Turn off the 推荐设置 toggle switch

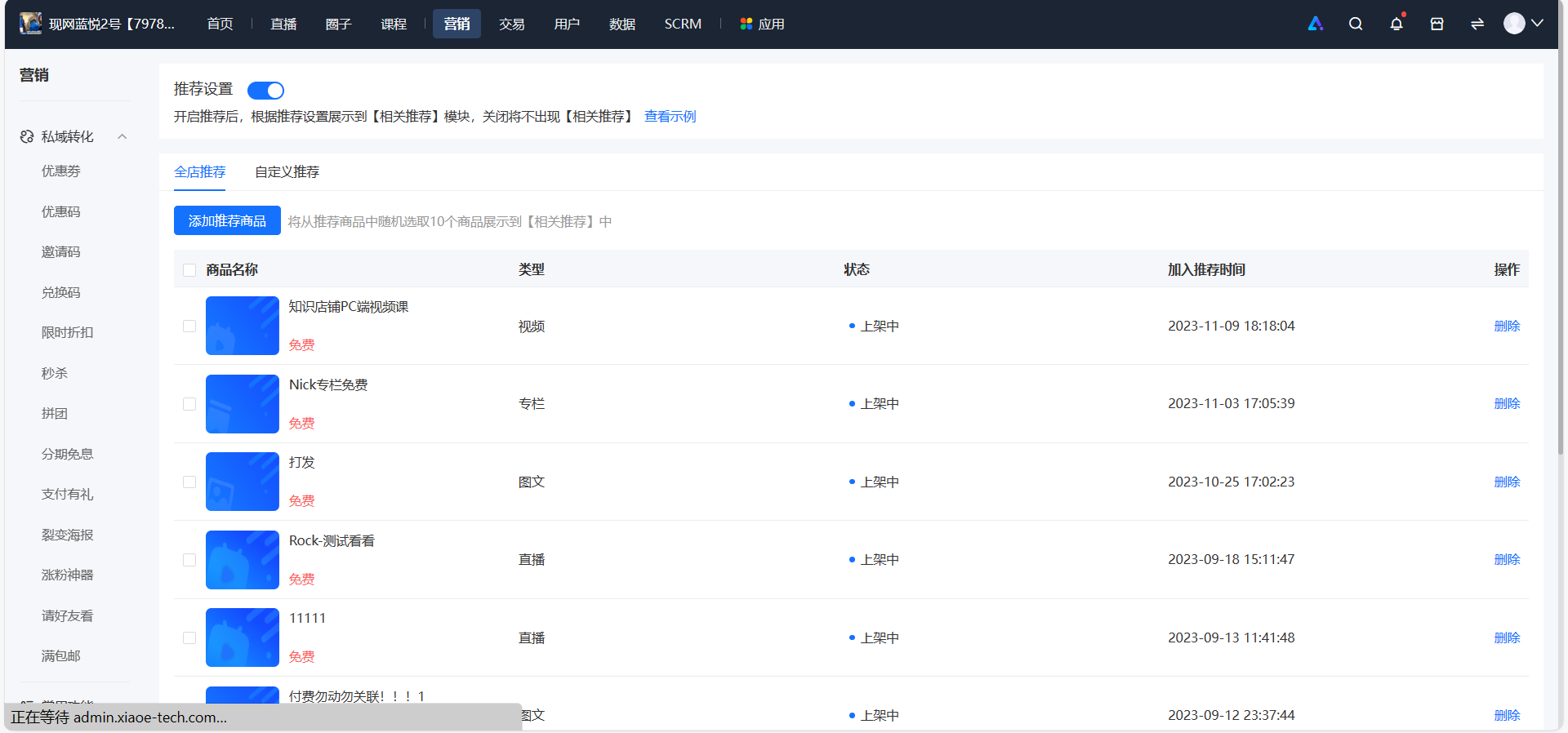[265, 90]
